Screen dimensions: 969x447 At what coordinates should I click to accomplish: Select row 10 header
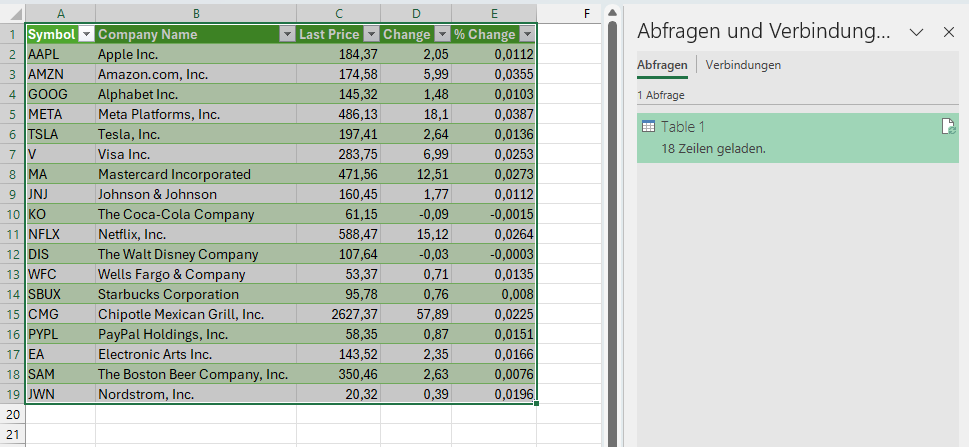[x=12, y=215]
